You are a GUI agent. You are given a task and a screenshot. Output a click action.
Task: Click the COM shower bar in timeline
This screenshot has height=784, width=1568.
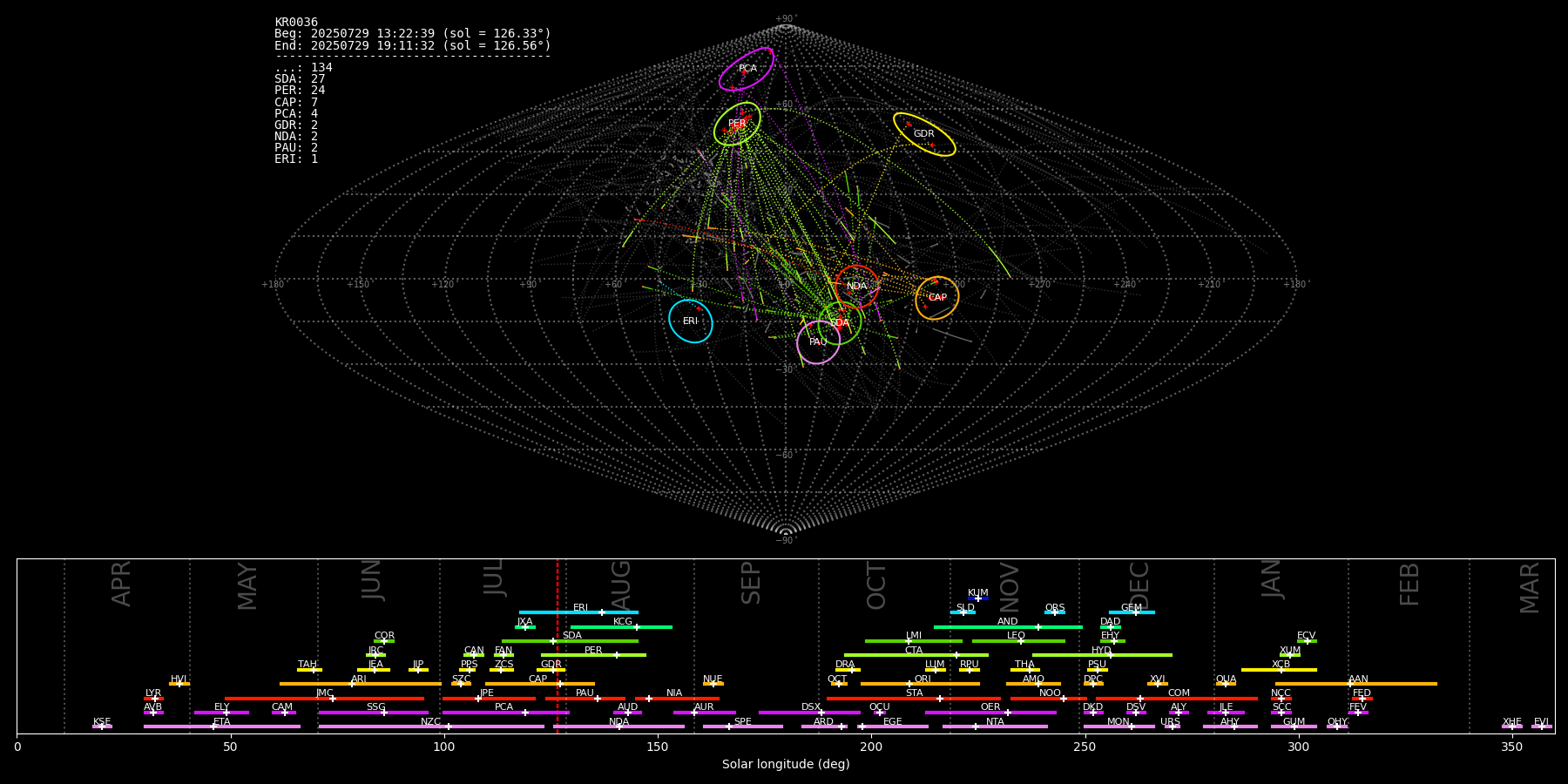1177,699
